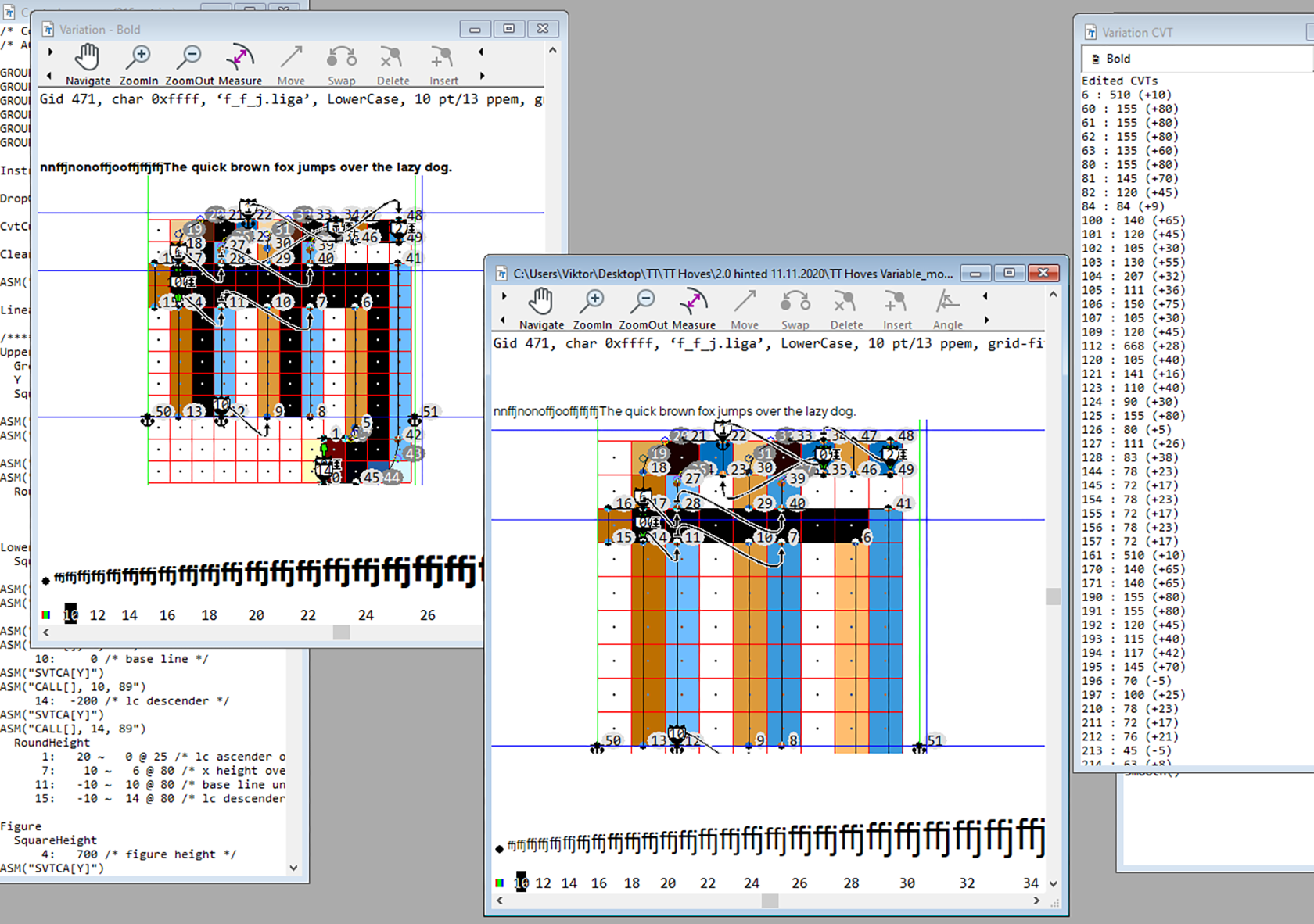
Task: Select size 16 in Variation - Bold size bar
Action: [167, 615]
